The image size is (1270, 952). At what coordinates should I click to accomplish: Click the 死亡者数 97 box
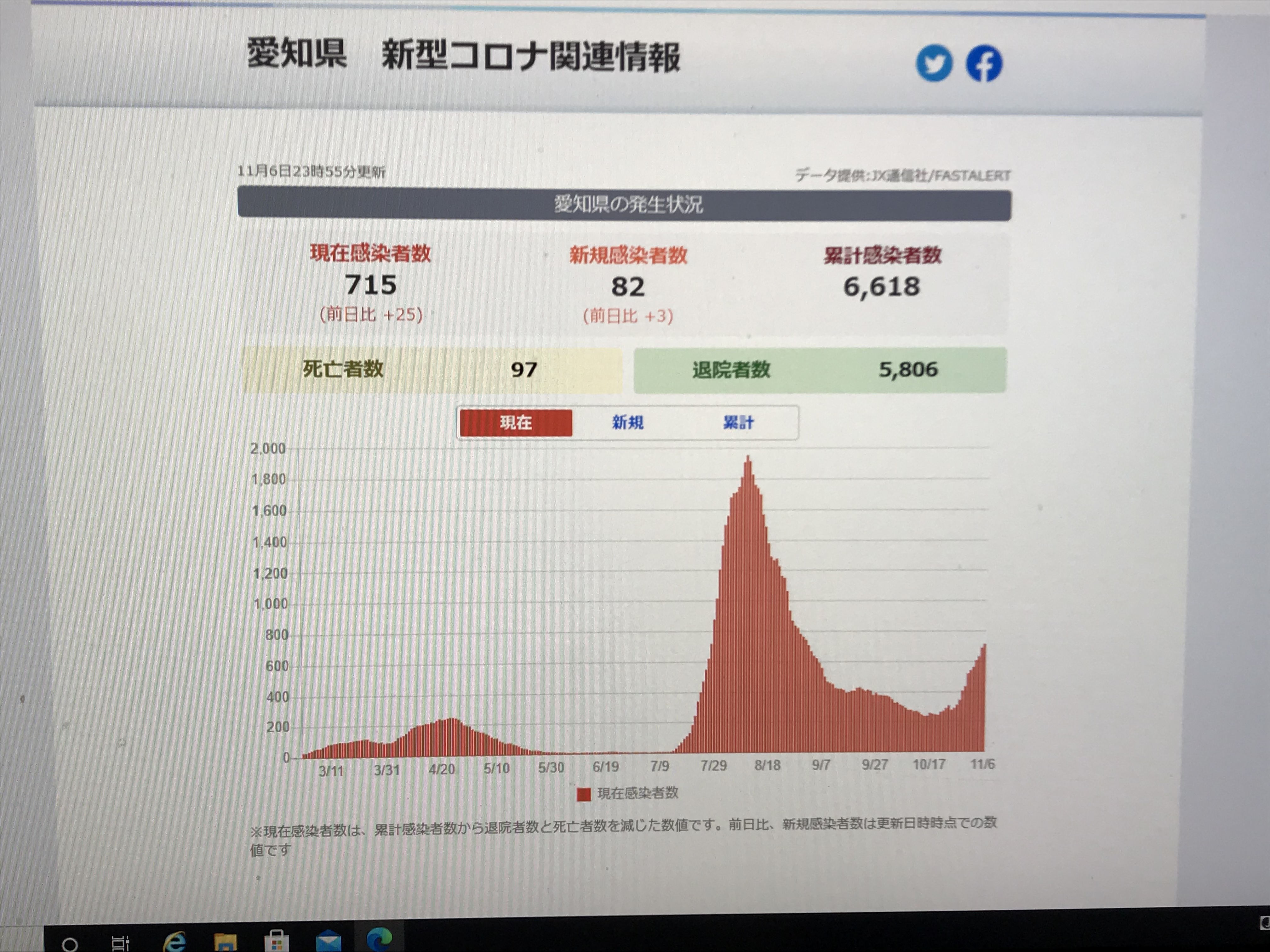[x=432, y=370]
